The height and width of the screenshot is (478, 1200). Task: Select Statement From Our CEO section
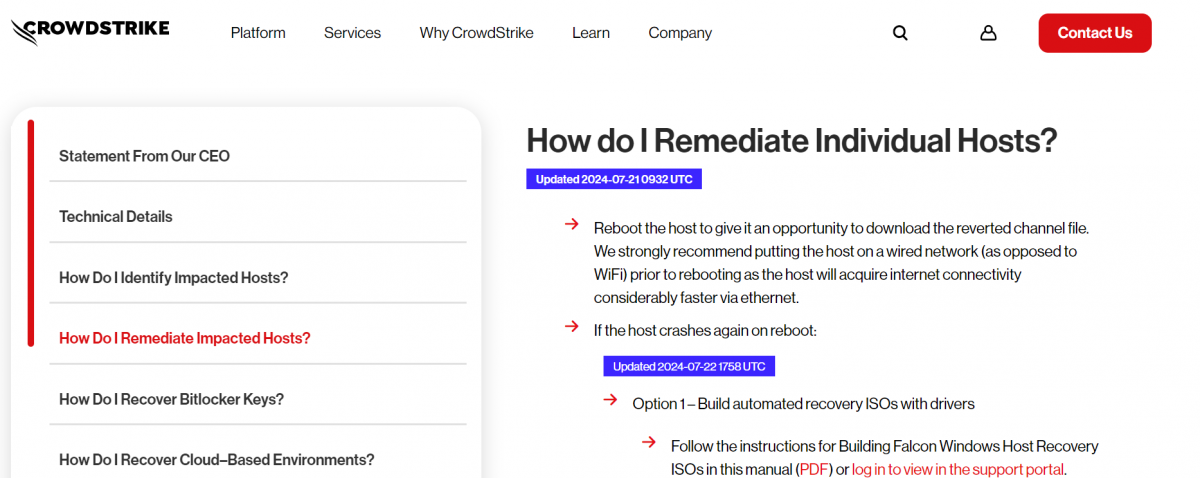(144, 156)
